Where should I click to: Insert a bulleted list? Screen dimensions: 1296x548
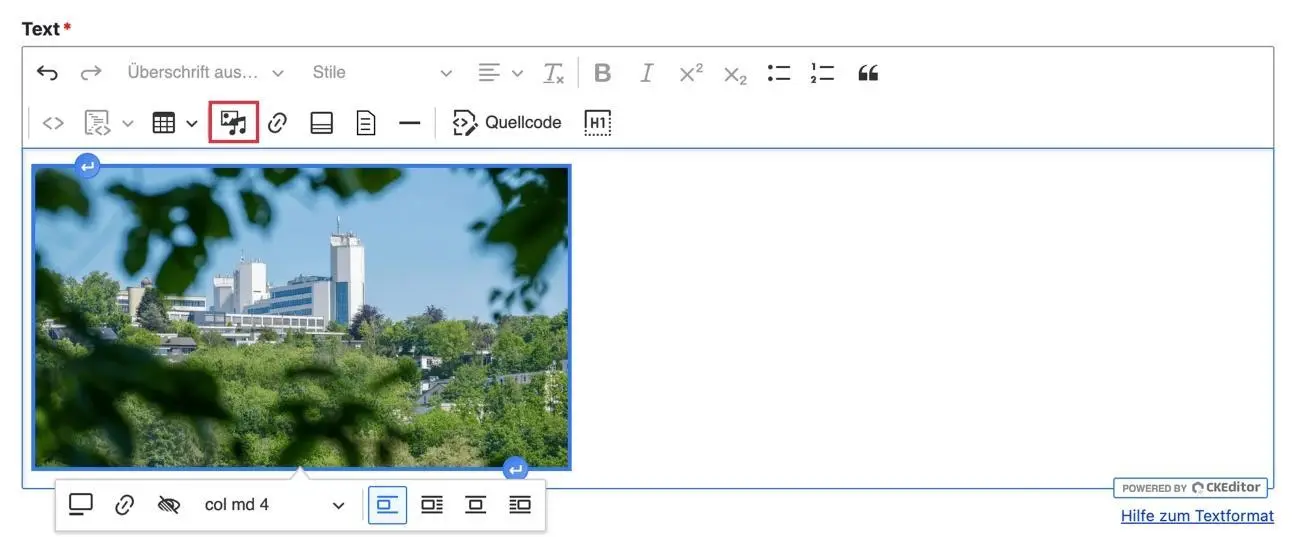click(779, 73)
